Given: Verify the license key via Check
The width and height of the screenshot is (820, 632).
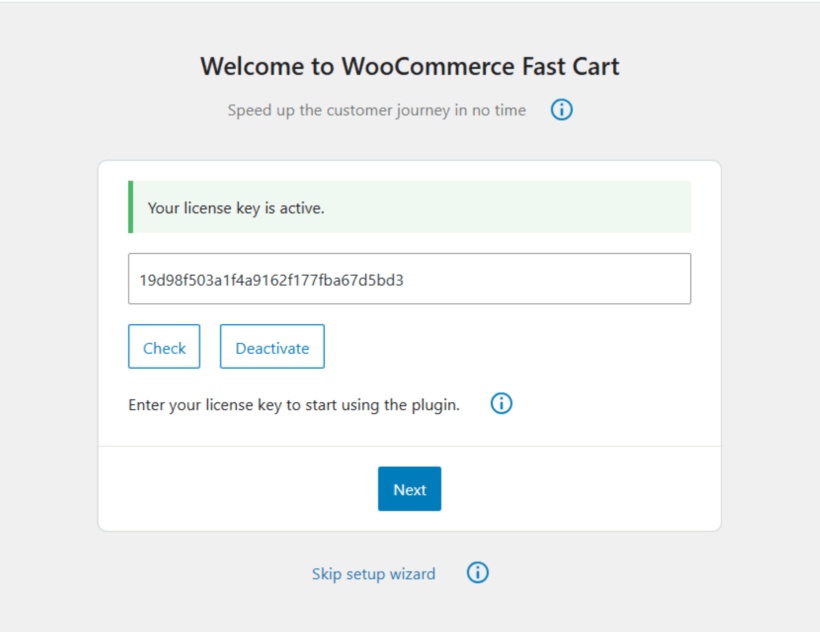Looking at the screenshot, I should click(164, 346).
